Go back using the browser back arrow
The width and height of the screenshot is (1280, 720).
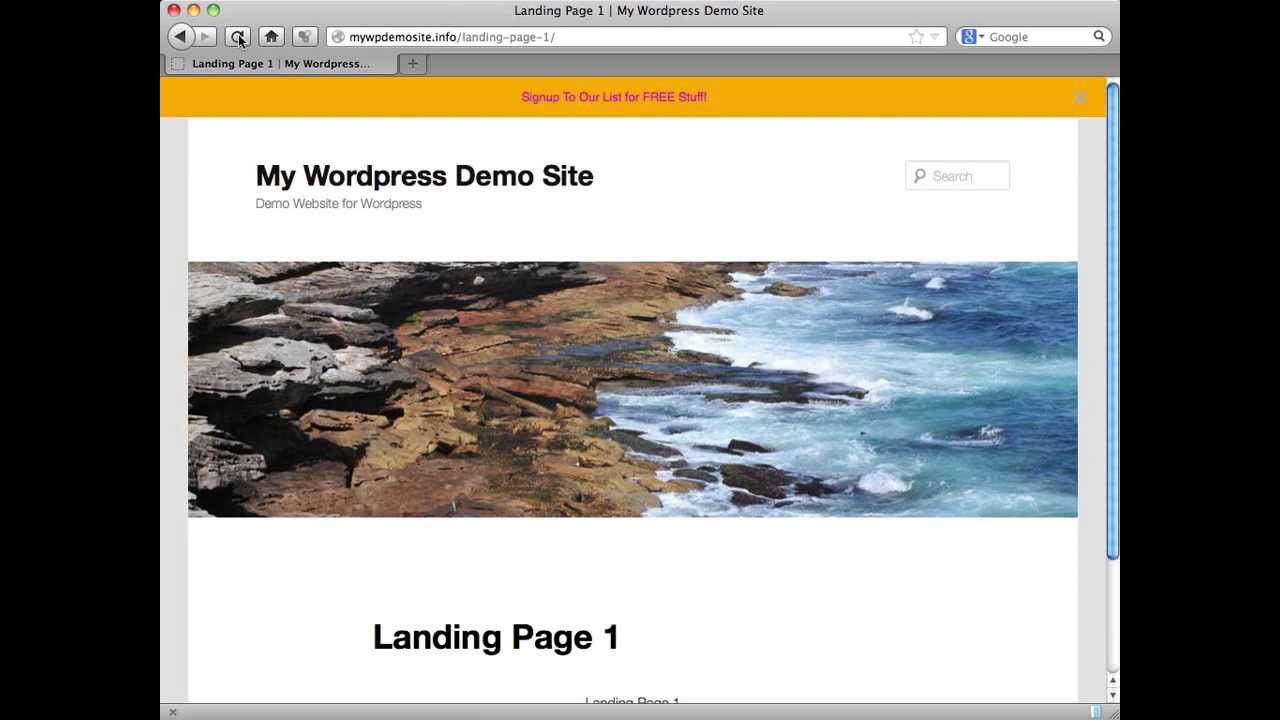pyautogui.click(x=180, y=37)
